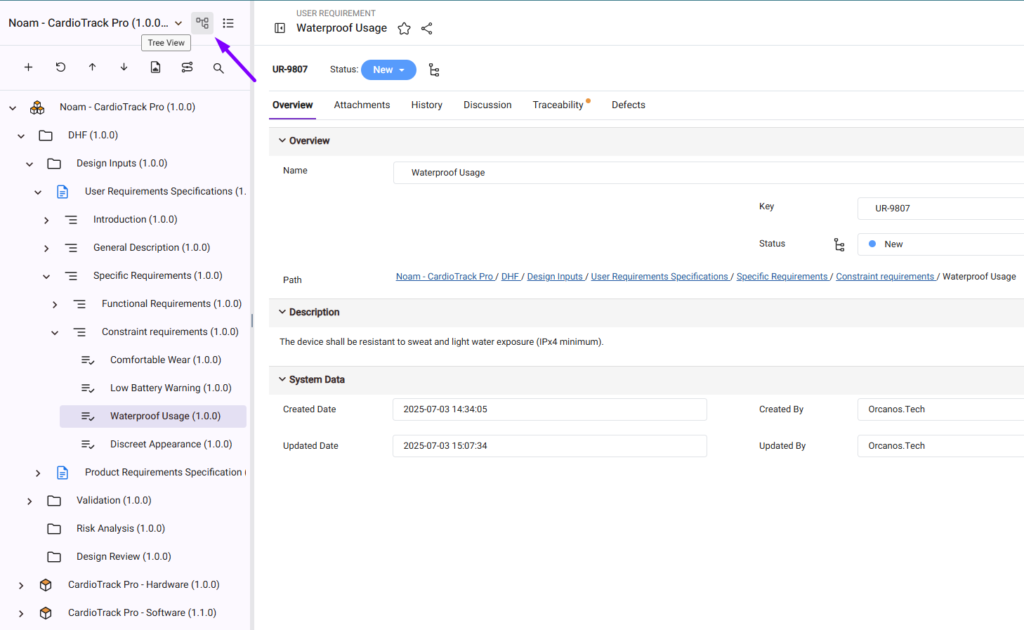Switch to list view icon

pyautogui.click(x=229, y=23)
